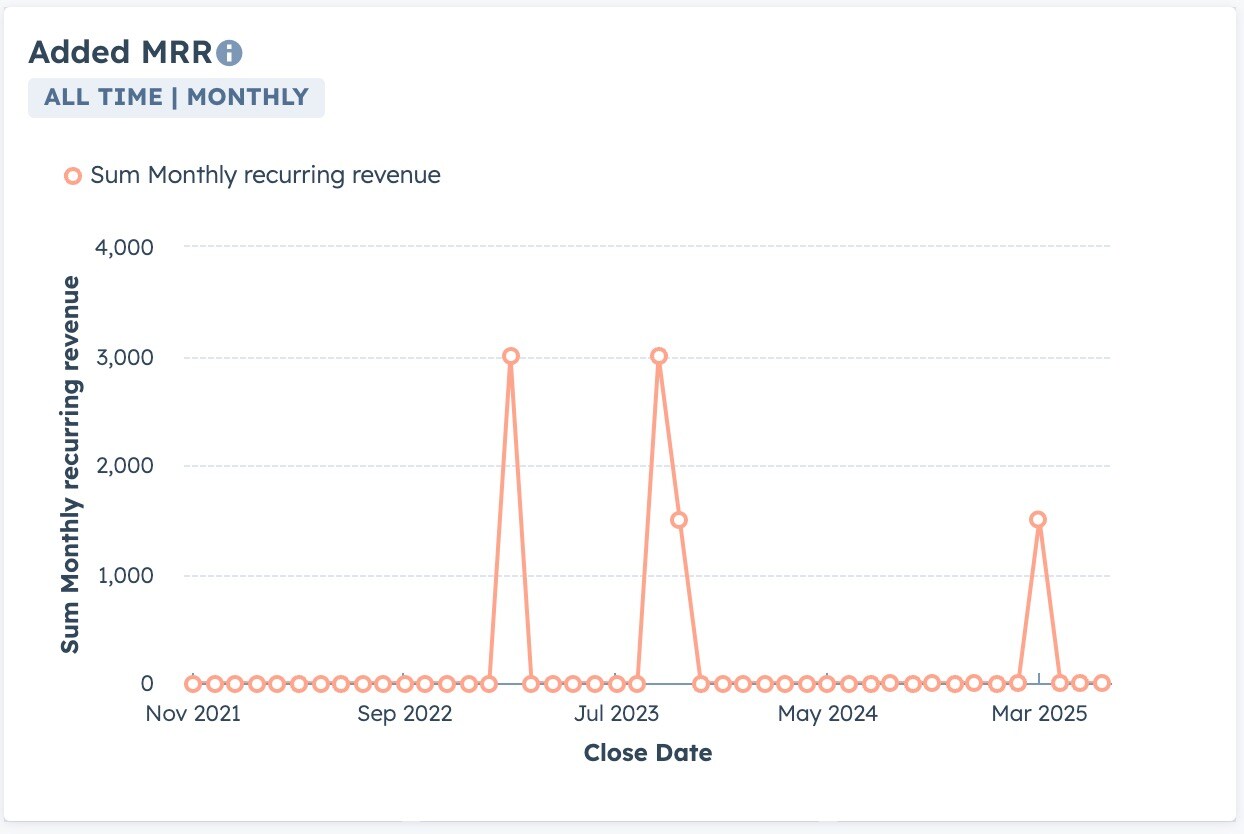Image resolution: width=1244 pixels, height=834 pixels.
Task: Click the Nov 2021 x-axis label
Action: 193,714
